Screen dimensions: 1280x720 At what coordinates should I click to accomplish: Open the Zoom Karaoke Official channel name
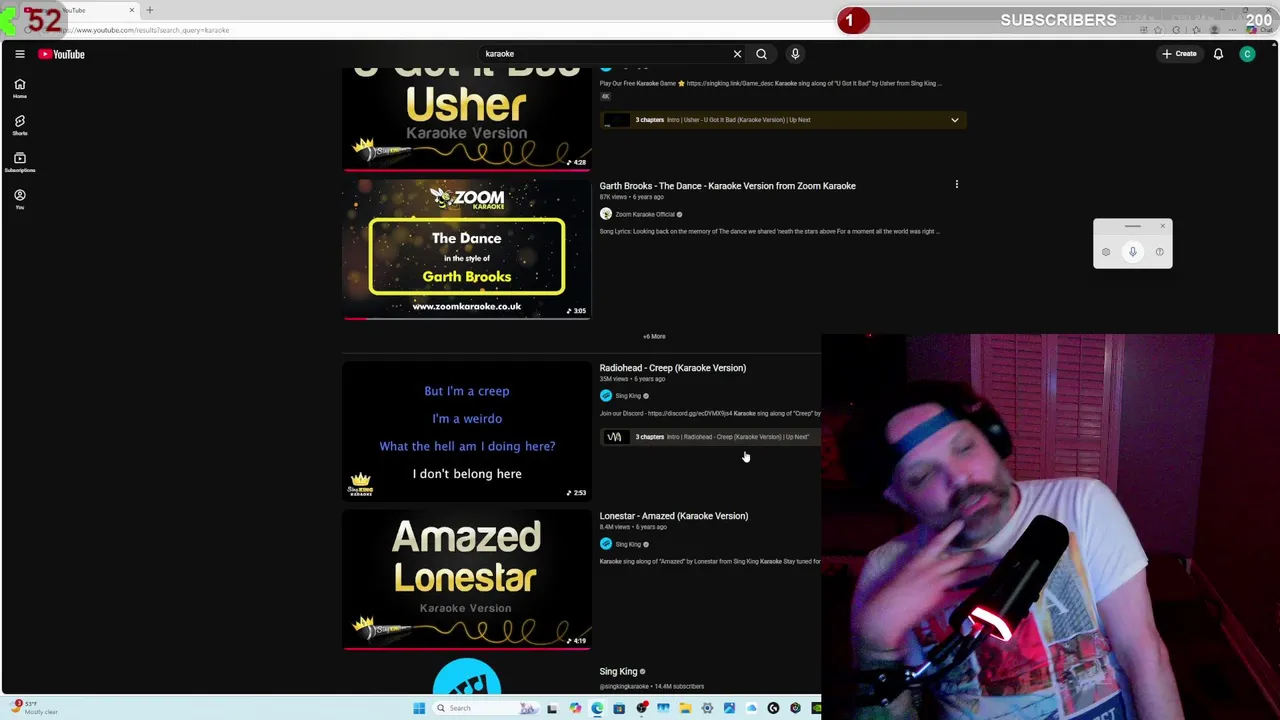[x=645, y=214]
